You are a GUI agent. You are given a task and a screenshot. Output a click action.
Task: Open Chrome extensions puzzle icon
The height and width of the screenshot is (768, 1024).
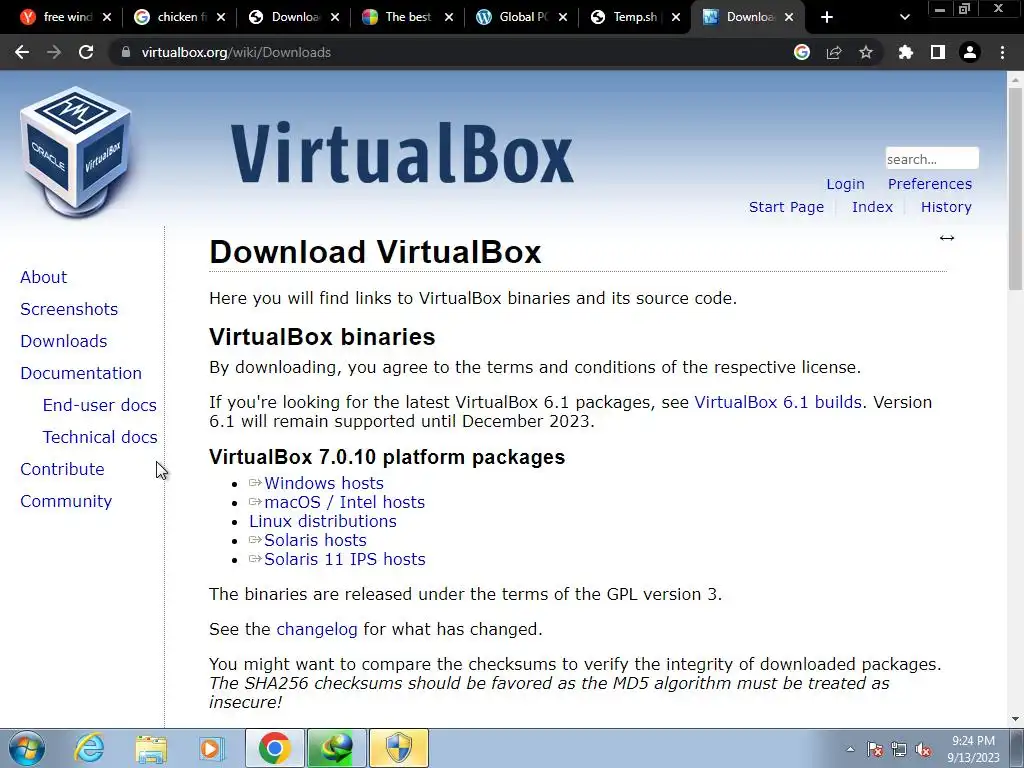tap(906, 52)
